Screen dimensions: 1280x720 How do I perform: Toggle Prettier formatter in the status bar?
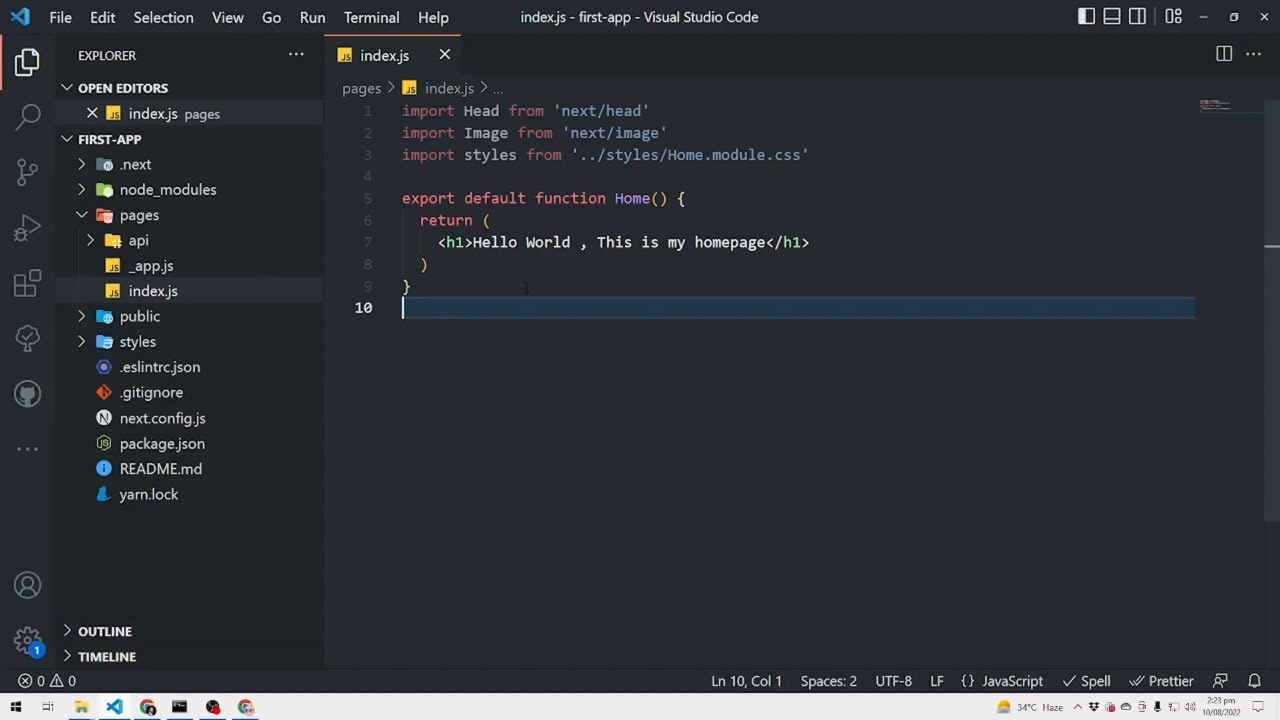coord(1162,681)
